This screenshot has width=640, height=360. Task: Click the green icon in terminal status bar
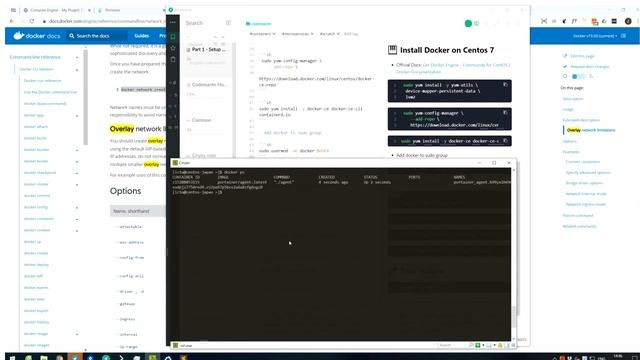coord(478,345)
